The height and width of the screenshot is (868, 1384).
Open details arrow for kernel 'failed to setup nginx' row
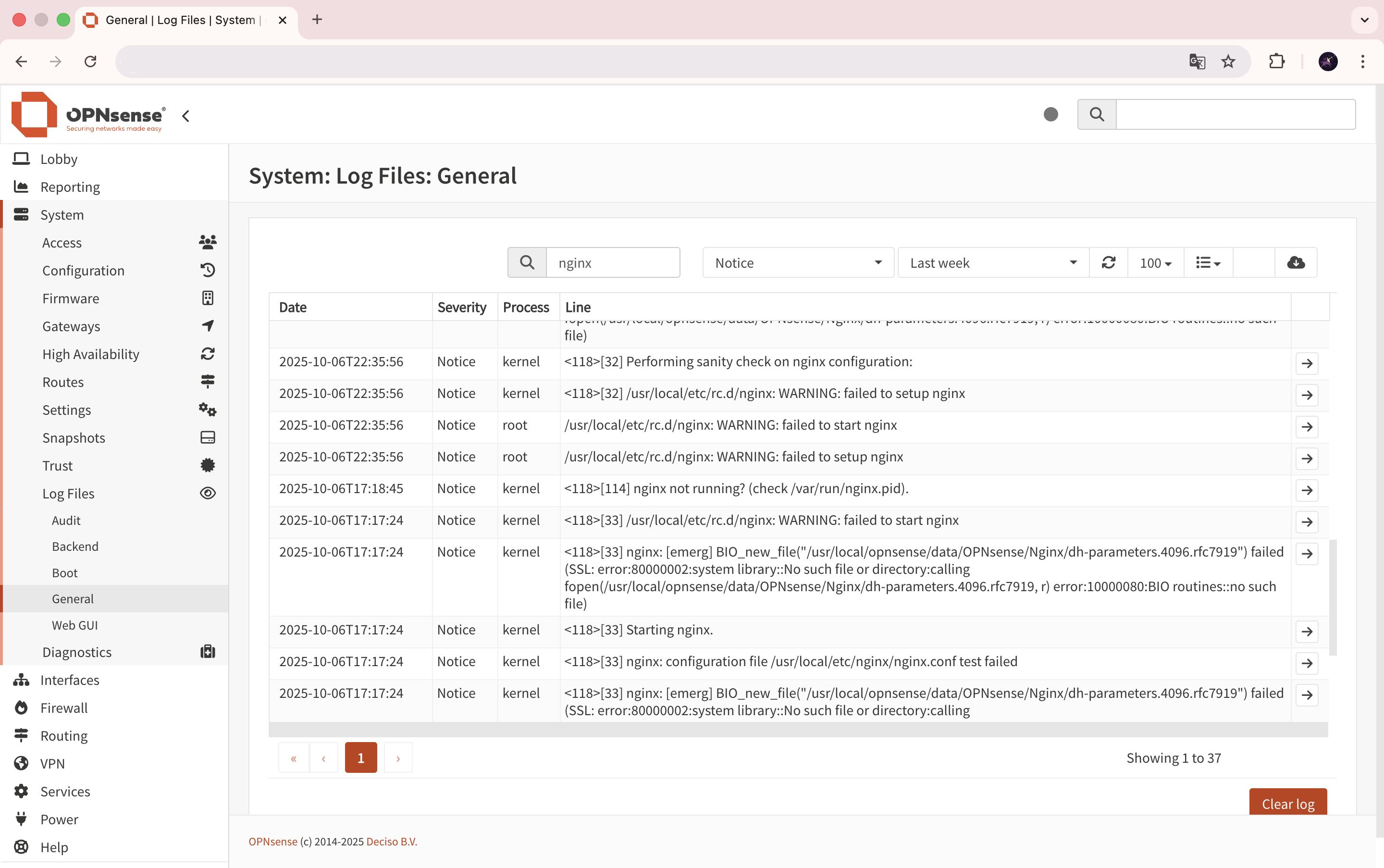(1307, 395)
